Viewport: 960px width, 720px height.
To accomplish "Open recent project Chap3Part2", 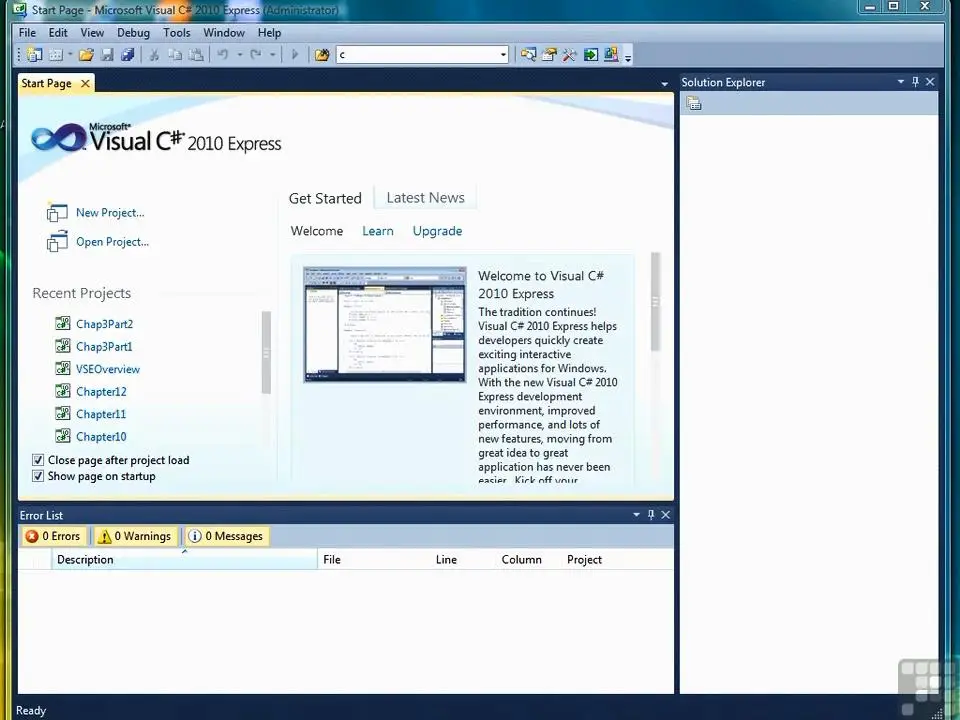I will (104, 324).
